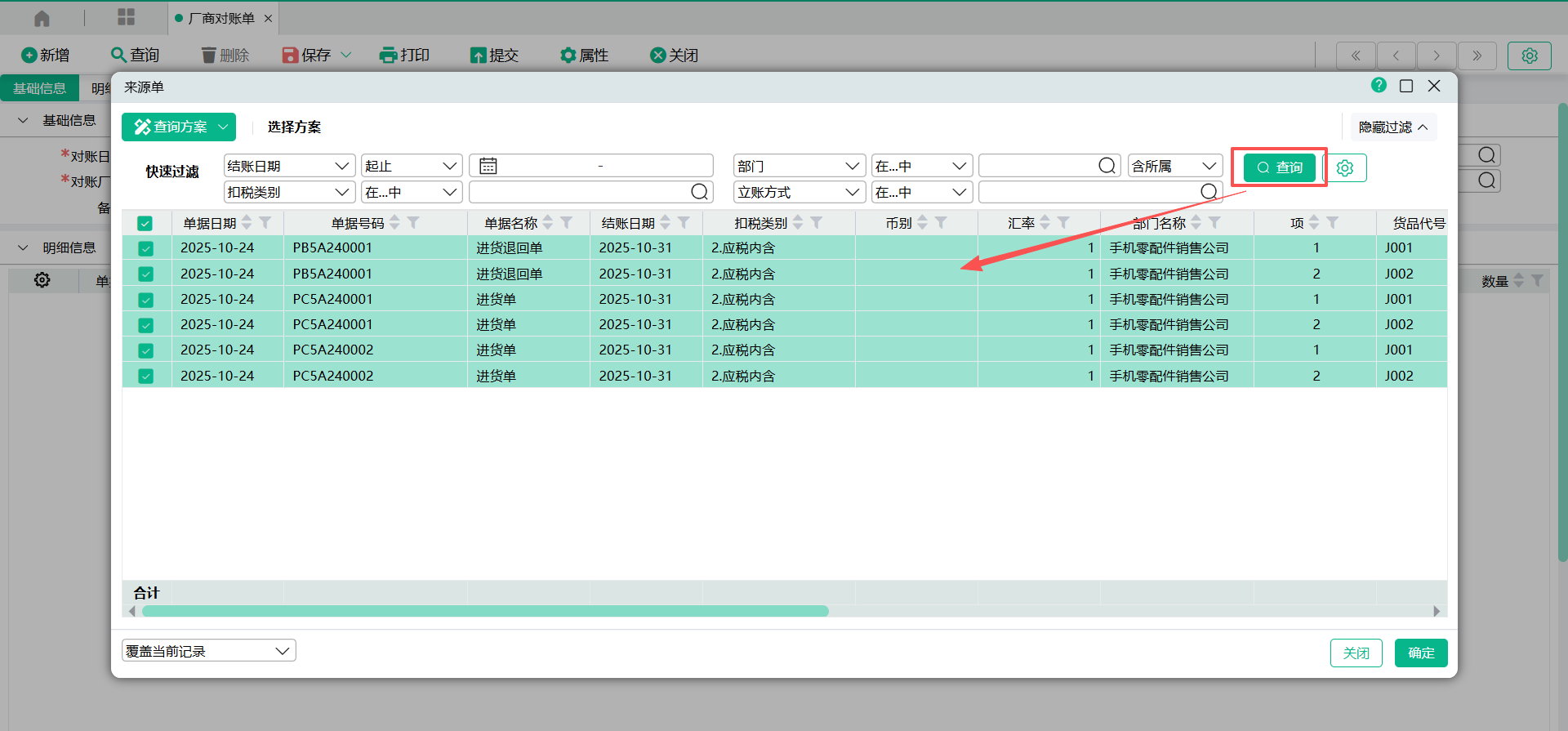
Task: Uncheck the last PC5A240002 row checkbox
Action: tap(145, 376)
